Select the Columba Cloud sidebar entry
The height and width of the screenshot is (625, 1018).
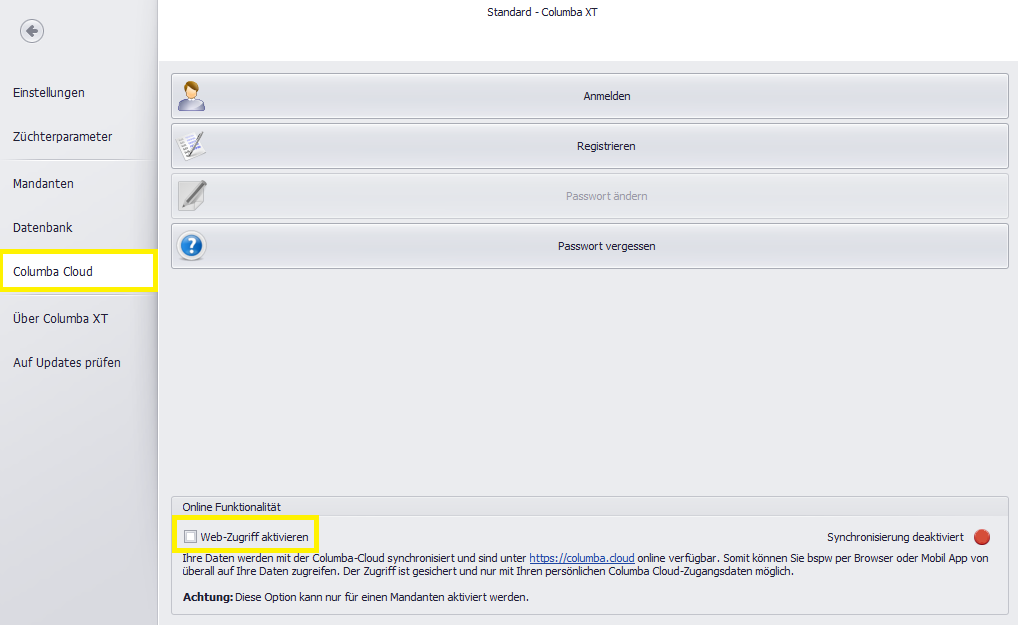click(53, 272)
